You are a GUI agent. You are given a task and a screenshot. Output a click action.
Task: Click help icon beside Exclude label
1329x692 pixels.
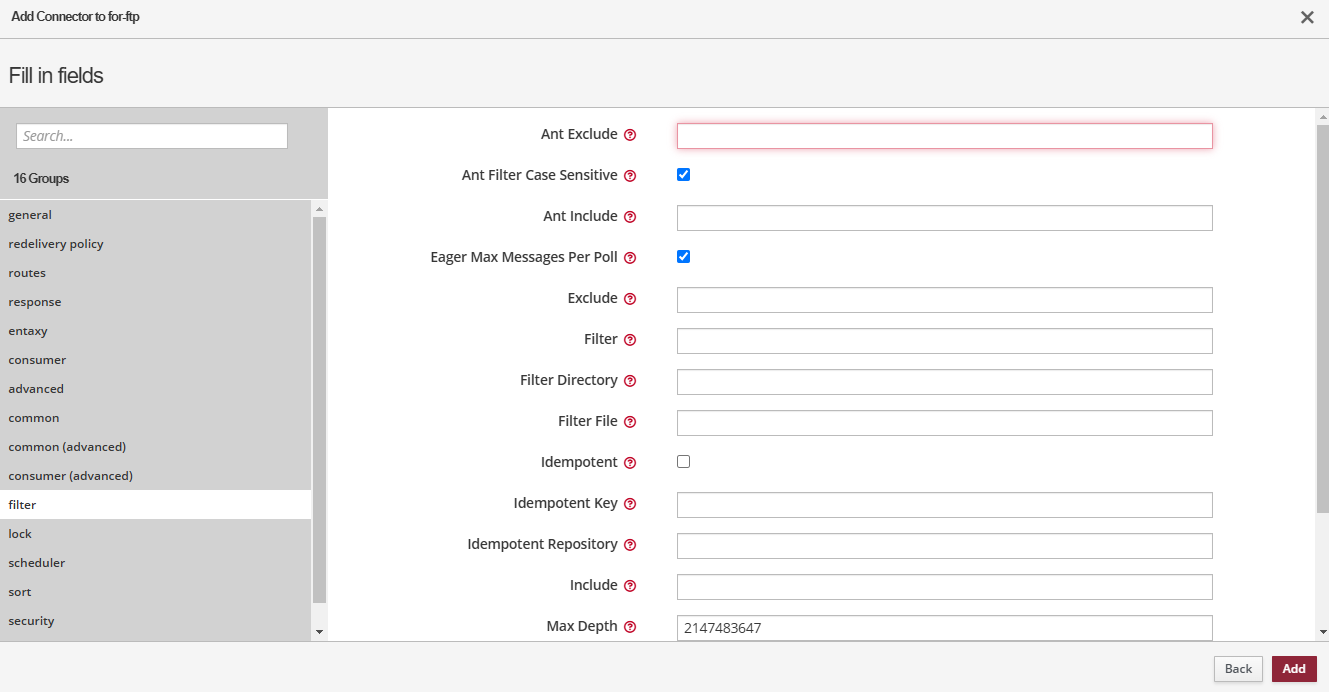tap(630, 299)
